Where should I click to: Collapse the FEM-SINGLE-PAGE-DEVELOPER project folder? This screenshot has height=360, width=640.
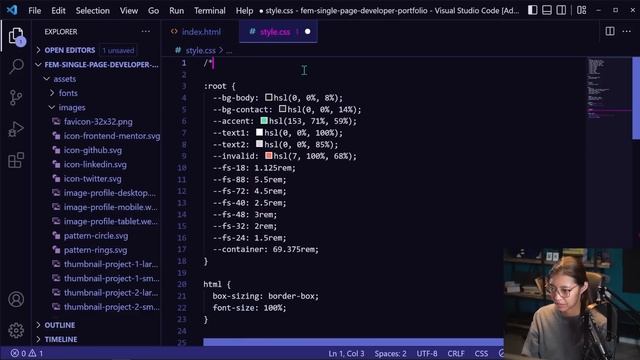pos(97,64)
